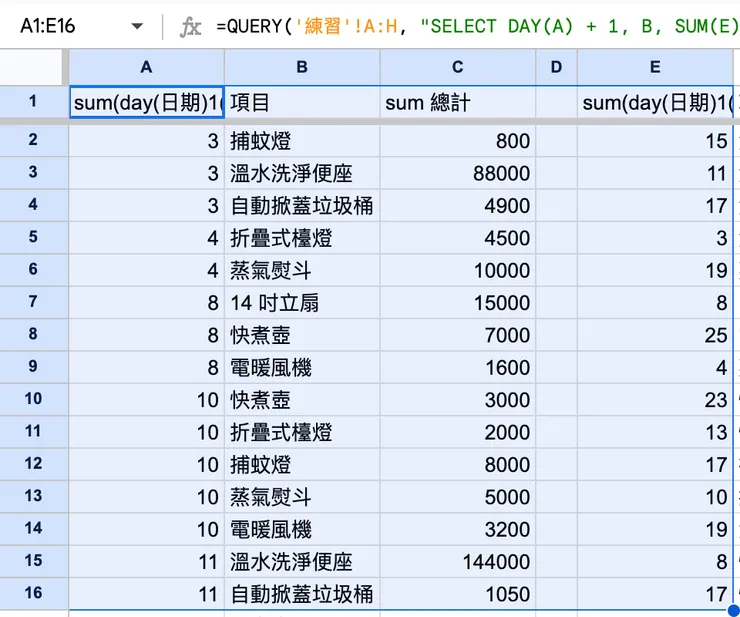Select row 2 header

[33, 140]
